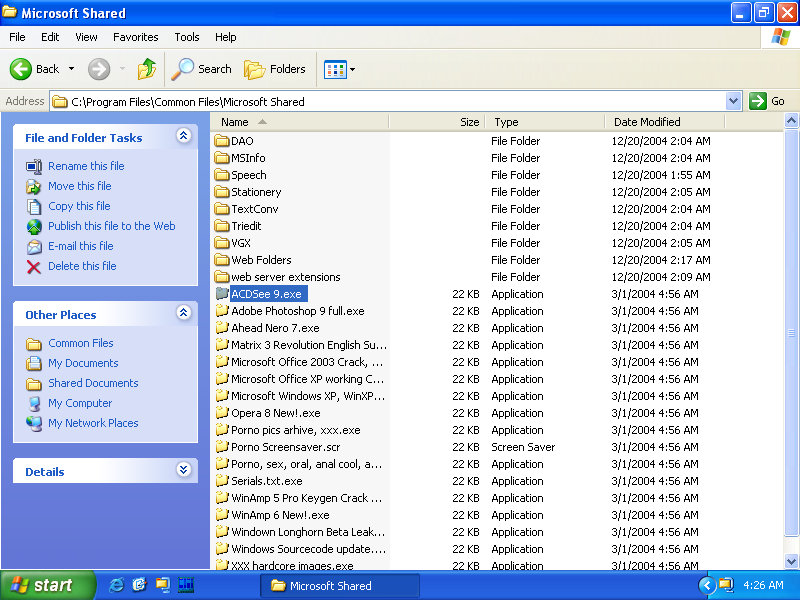
Task: Click Delete this file
Action: pyautogui.click(x=82, y=266)
